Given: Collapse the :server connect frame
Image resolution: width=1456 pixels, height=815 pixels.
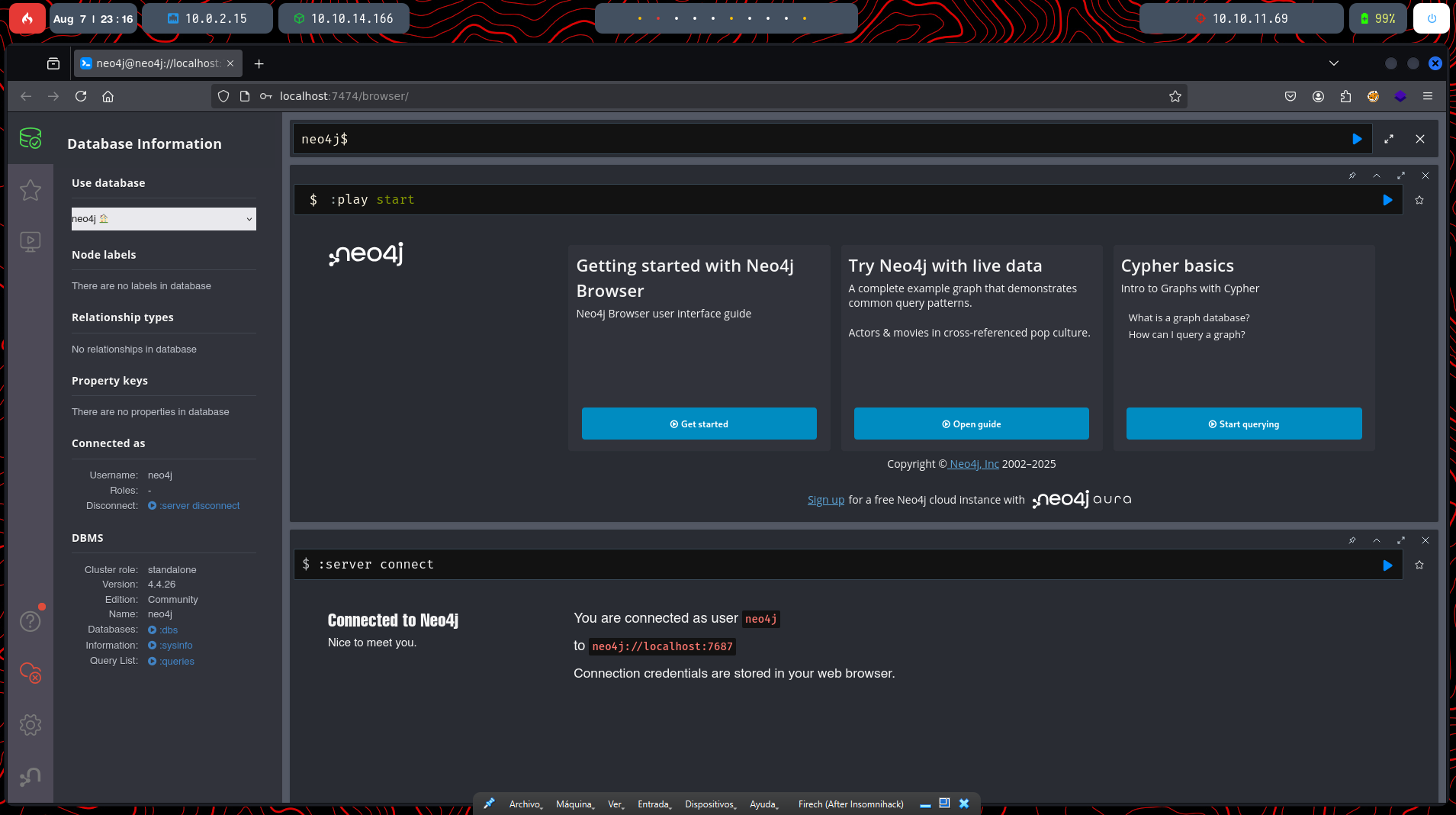Looking at the screenshot, I should [x=1377, y=540].
